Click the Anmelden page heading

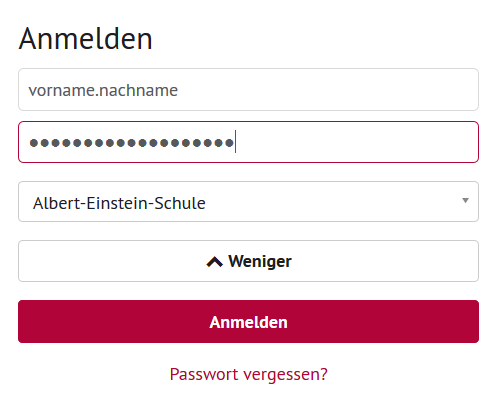[86, 39]
